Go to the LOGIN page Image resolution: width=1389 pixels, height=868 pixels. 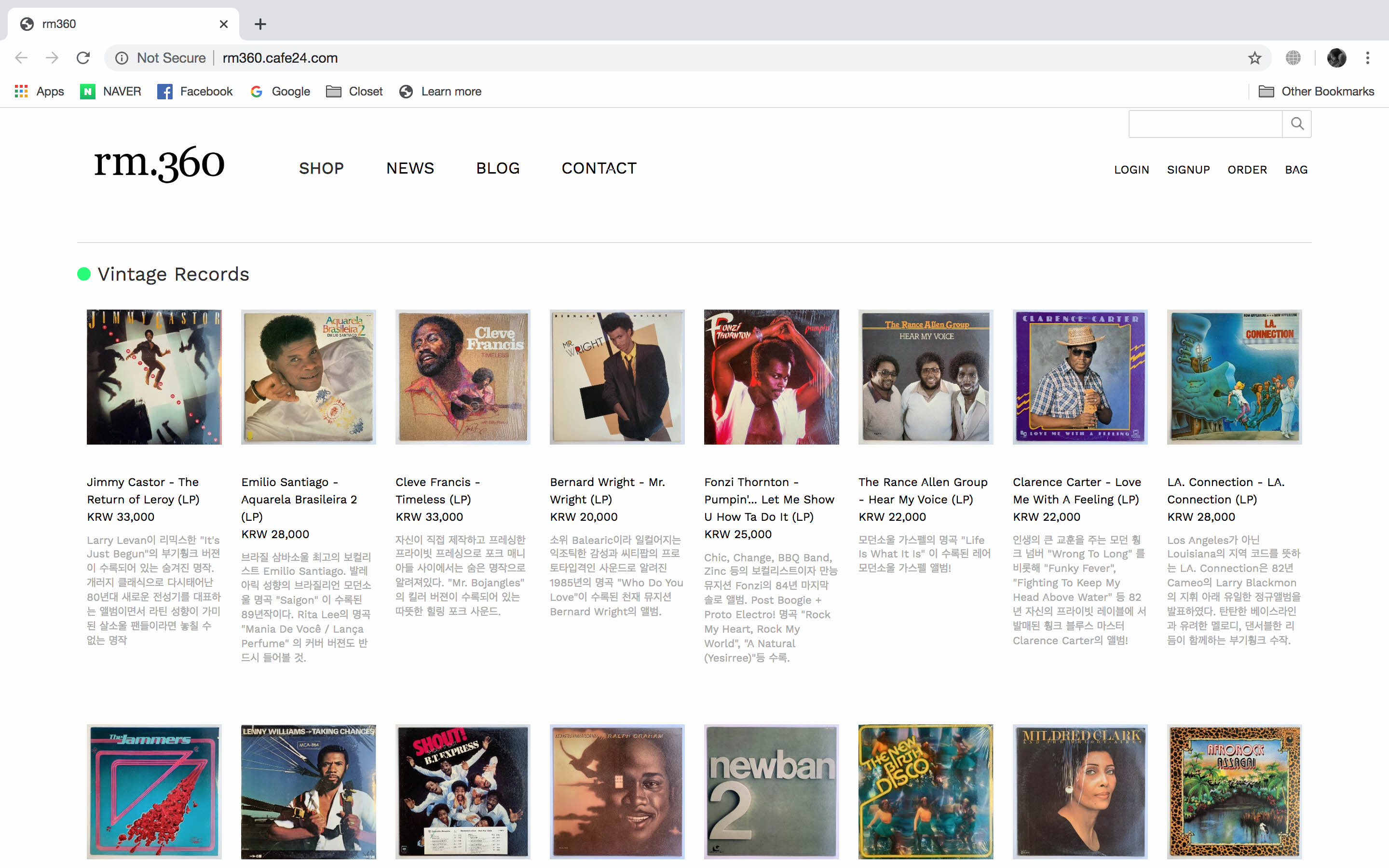coord(1131,170)
